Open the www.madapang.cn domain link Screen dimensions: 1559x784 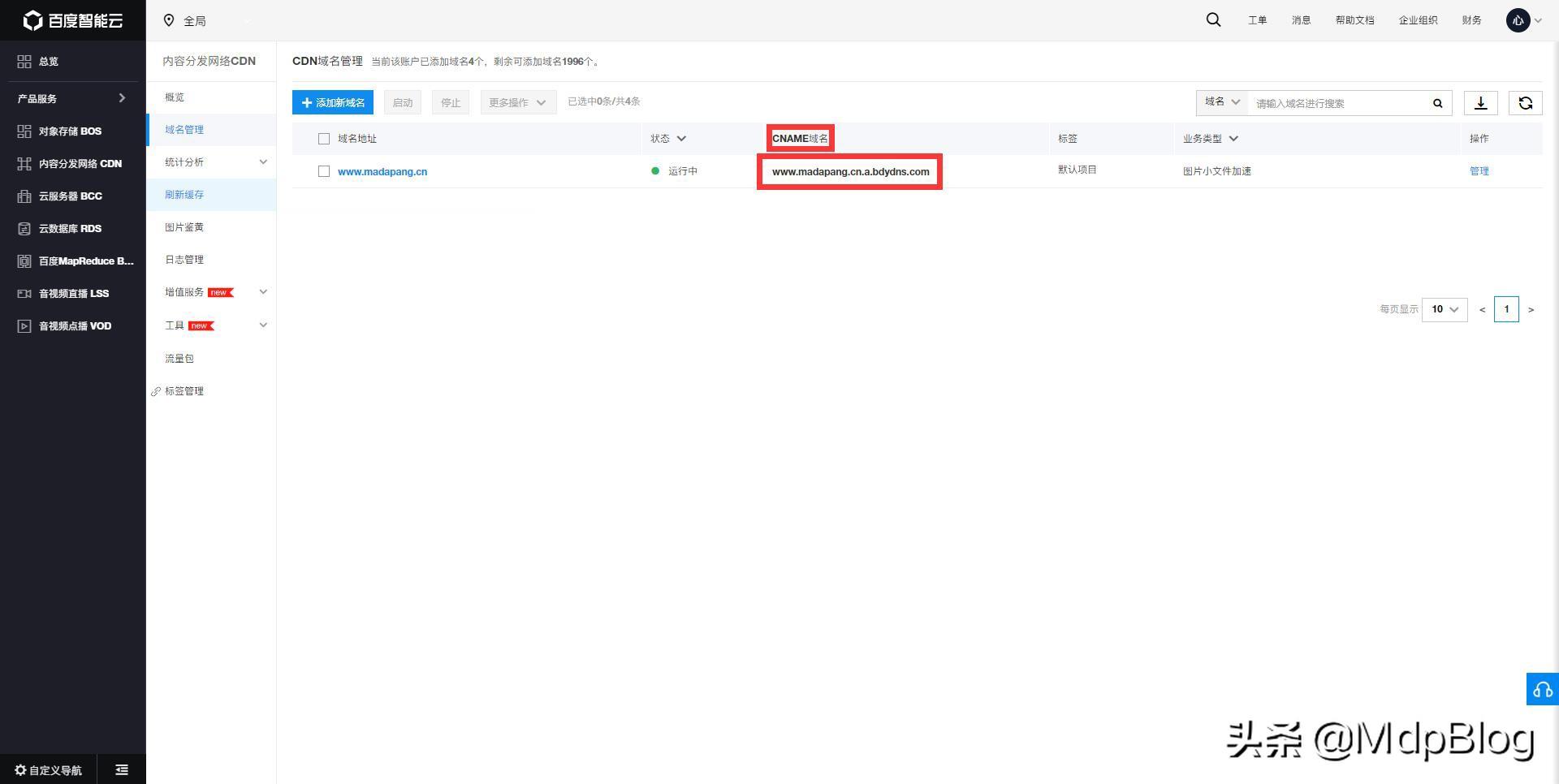point(382,172)
